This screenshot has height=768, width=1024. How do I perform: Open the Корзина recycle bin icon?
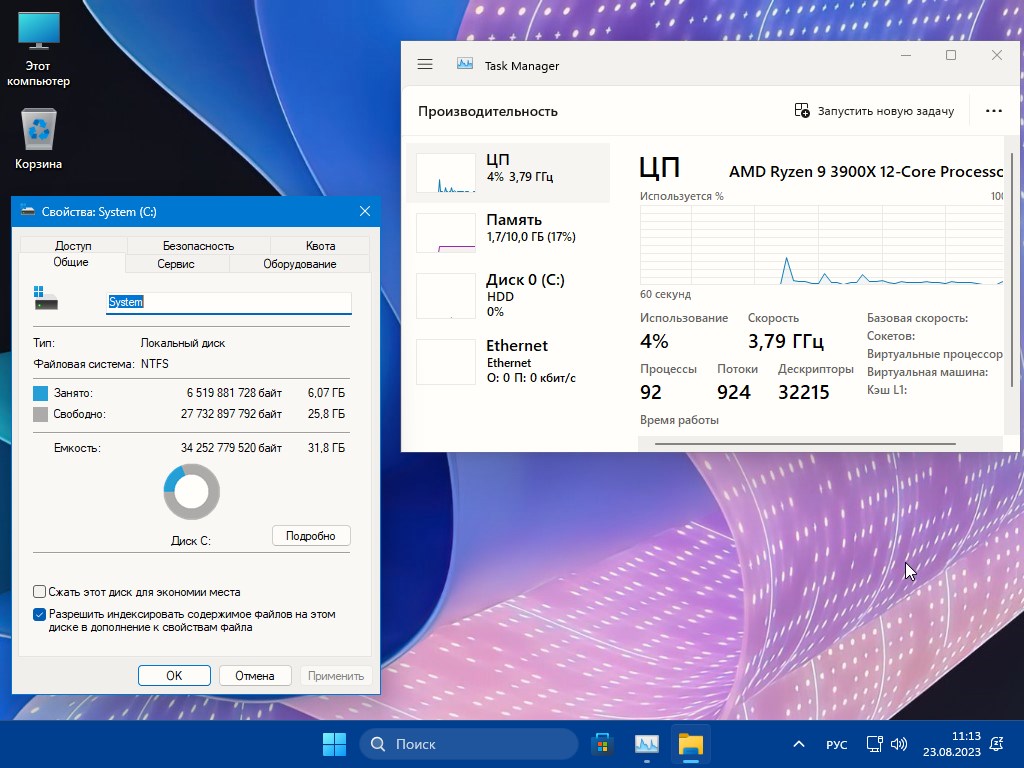[39, 139]
